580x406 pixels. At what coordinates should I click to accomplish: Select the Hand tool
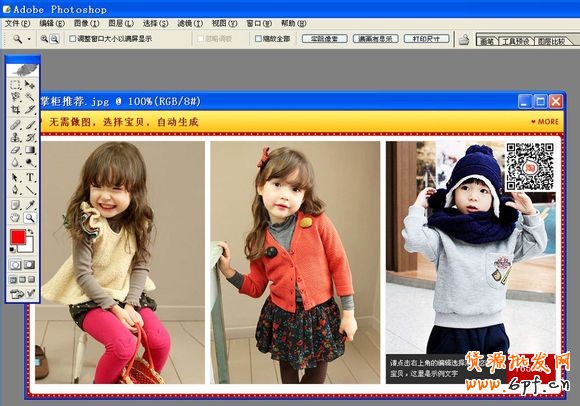click(x=15, y=217)
